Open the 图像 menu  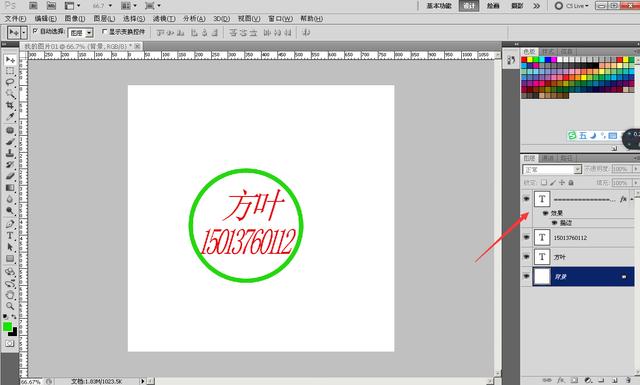point(75,19)
